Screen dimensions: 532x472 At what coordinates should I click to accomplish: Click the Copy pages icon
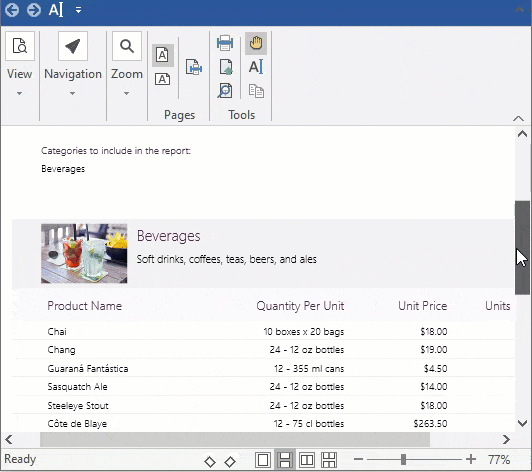(x=256, y=91)
